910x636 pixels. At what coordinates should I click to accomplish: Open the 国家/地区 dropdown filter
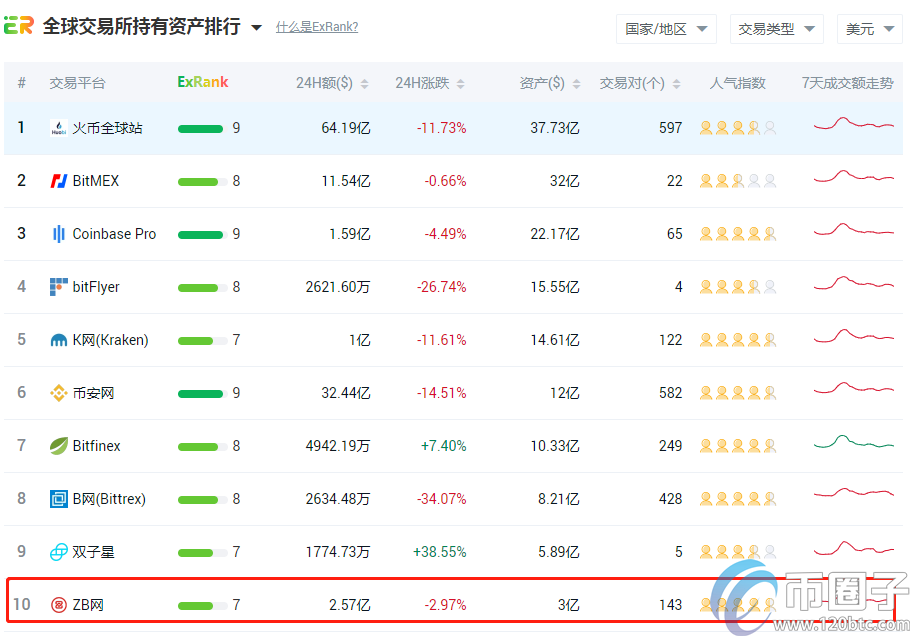click(666, 29)
